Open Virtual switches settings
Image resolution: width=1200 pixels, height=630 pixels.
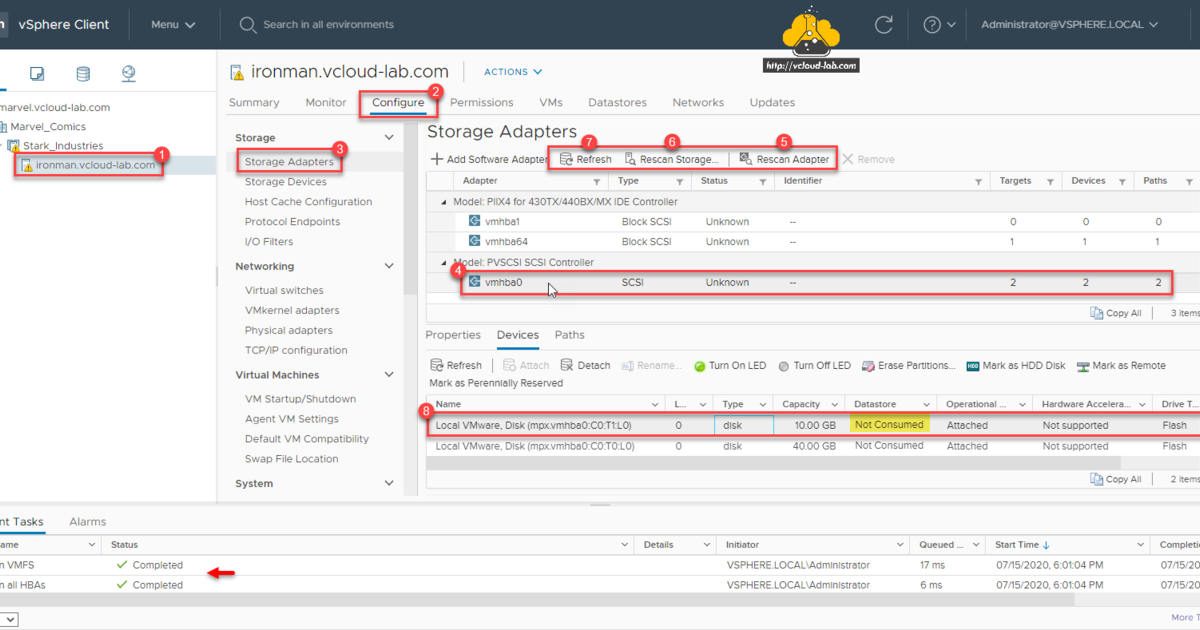point(284,290)
